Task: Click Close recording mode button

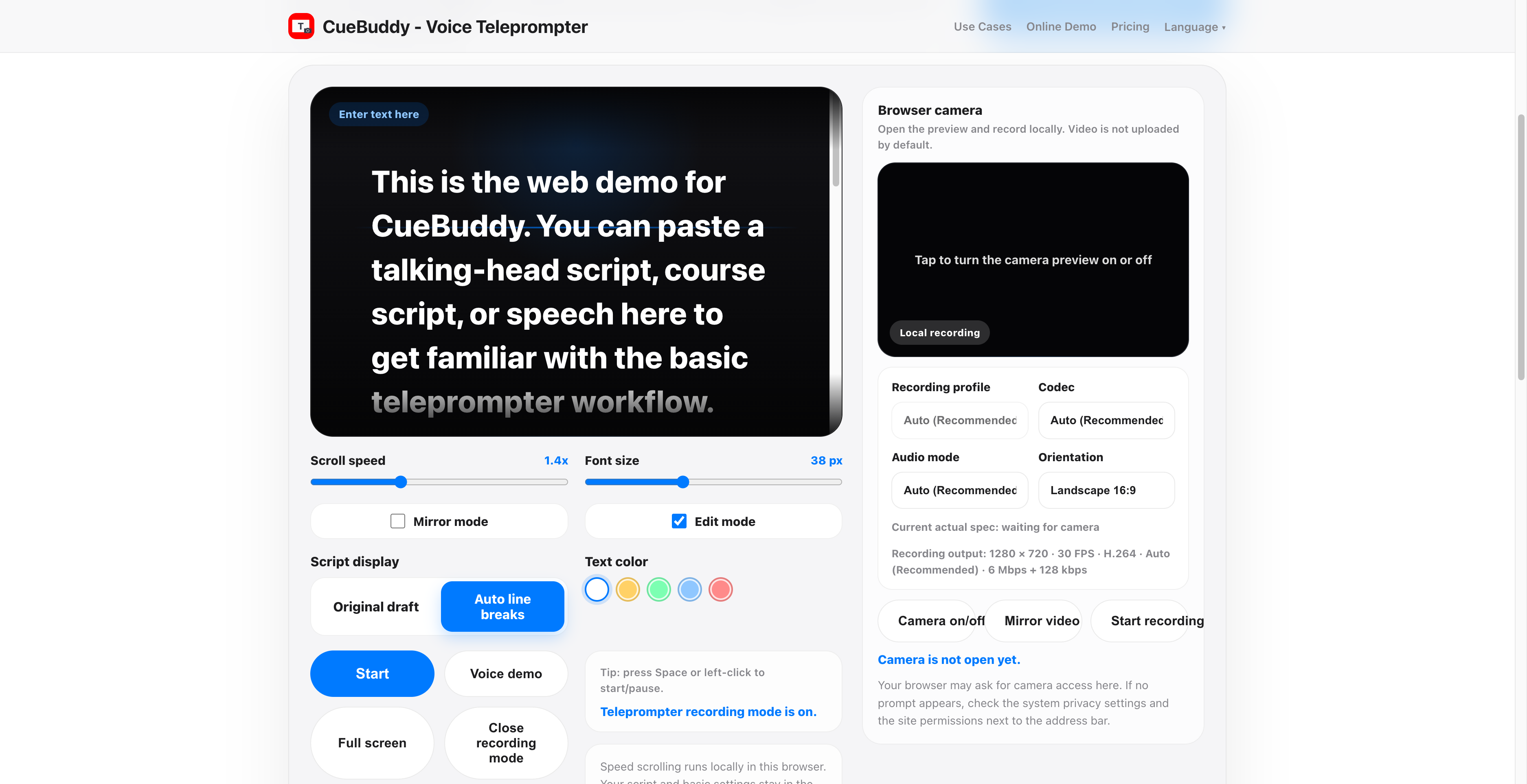Action: 506,743
